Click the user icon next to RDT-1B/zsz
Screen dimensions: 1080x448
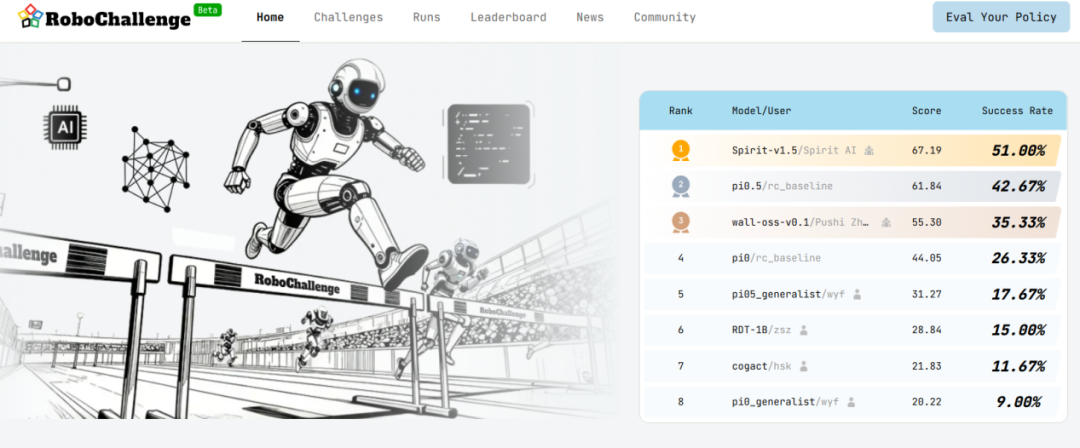[803, 329]
